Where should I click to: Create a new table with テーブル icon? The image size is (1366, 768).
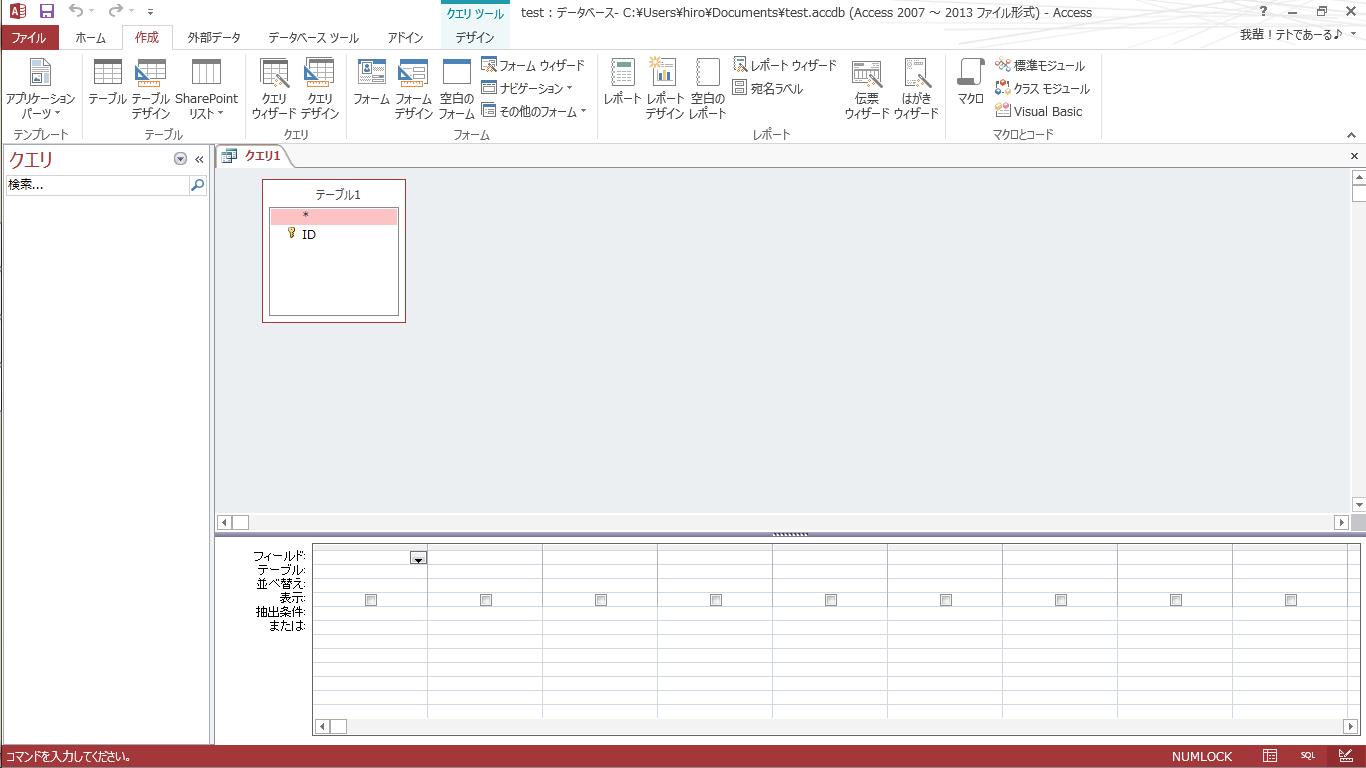click(x=107, y=83)
